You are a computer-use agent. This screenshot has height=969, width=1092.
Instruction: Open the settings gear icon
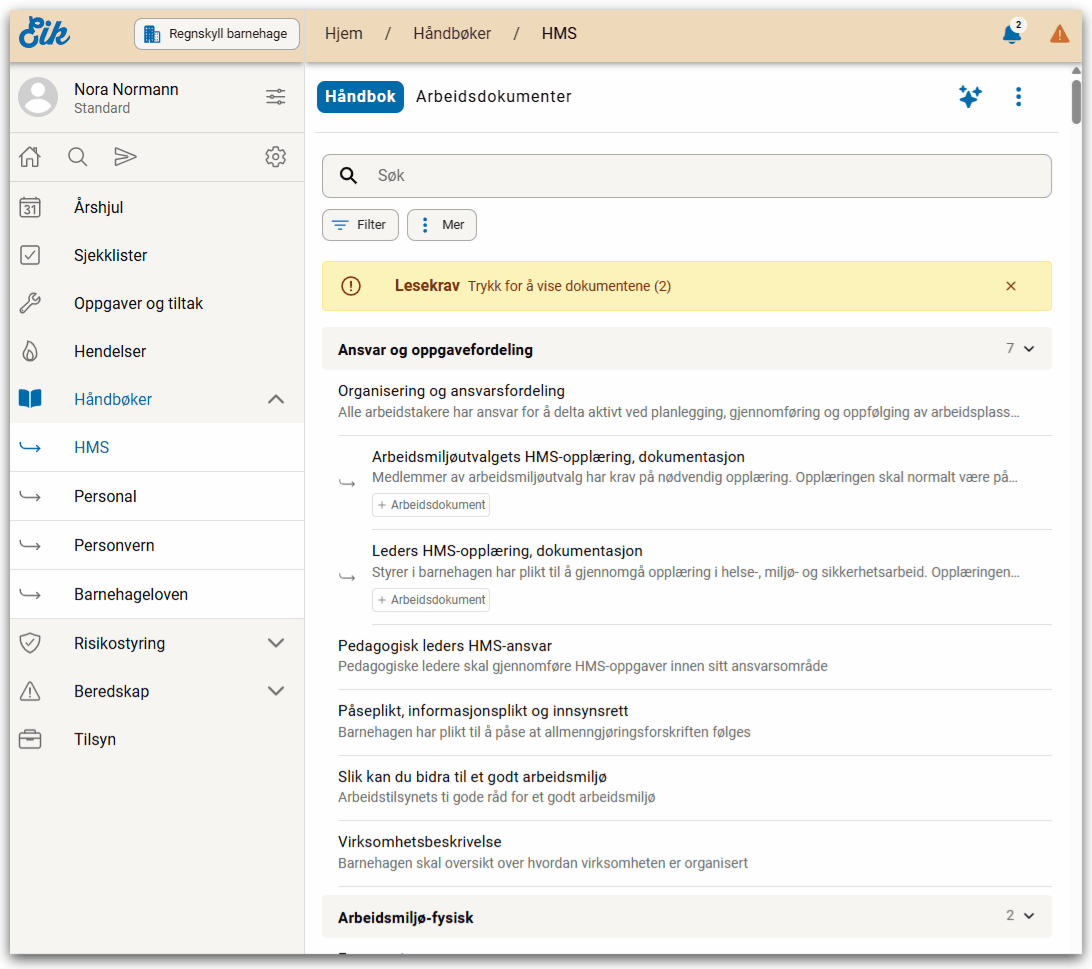[275, 157]
